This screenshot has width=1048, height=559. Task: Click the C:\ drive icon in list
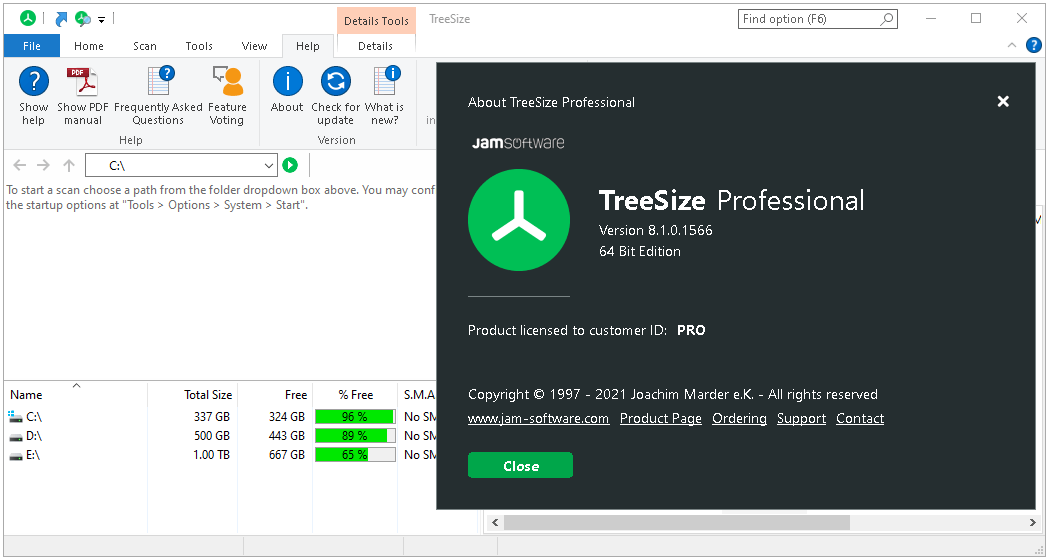click(x=15, y=417)
